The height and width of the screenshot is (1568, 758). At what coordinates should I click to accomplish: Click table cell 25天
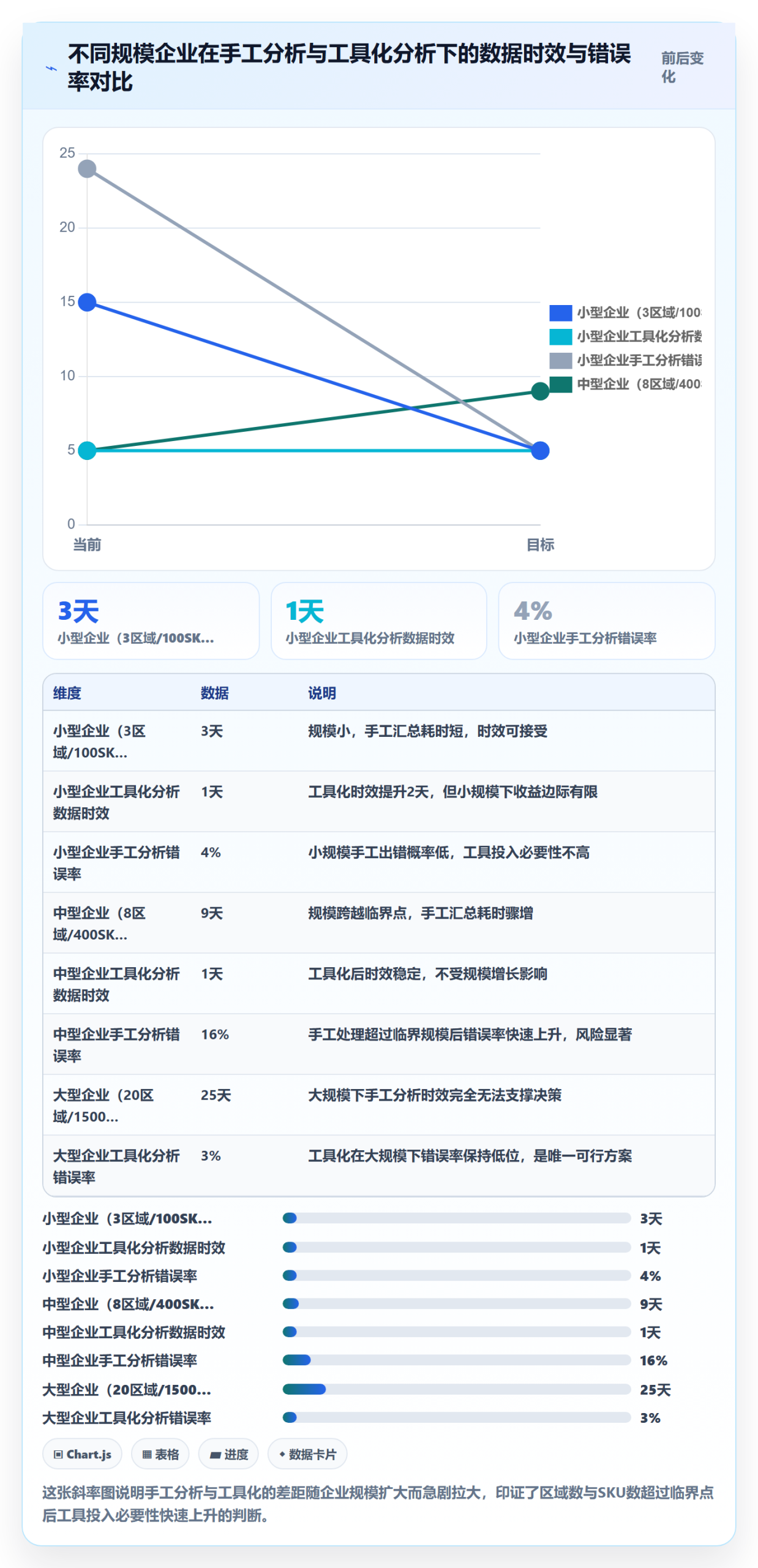[x=216, y=1095]
